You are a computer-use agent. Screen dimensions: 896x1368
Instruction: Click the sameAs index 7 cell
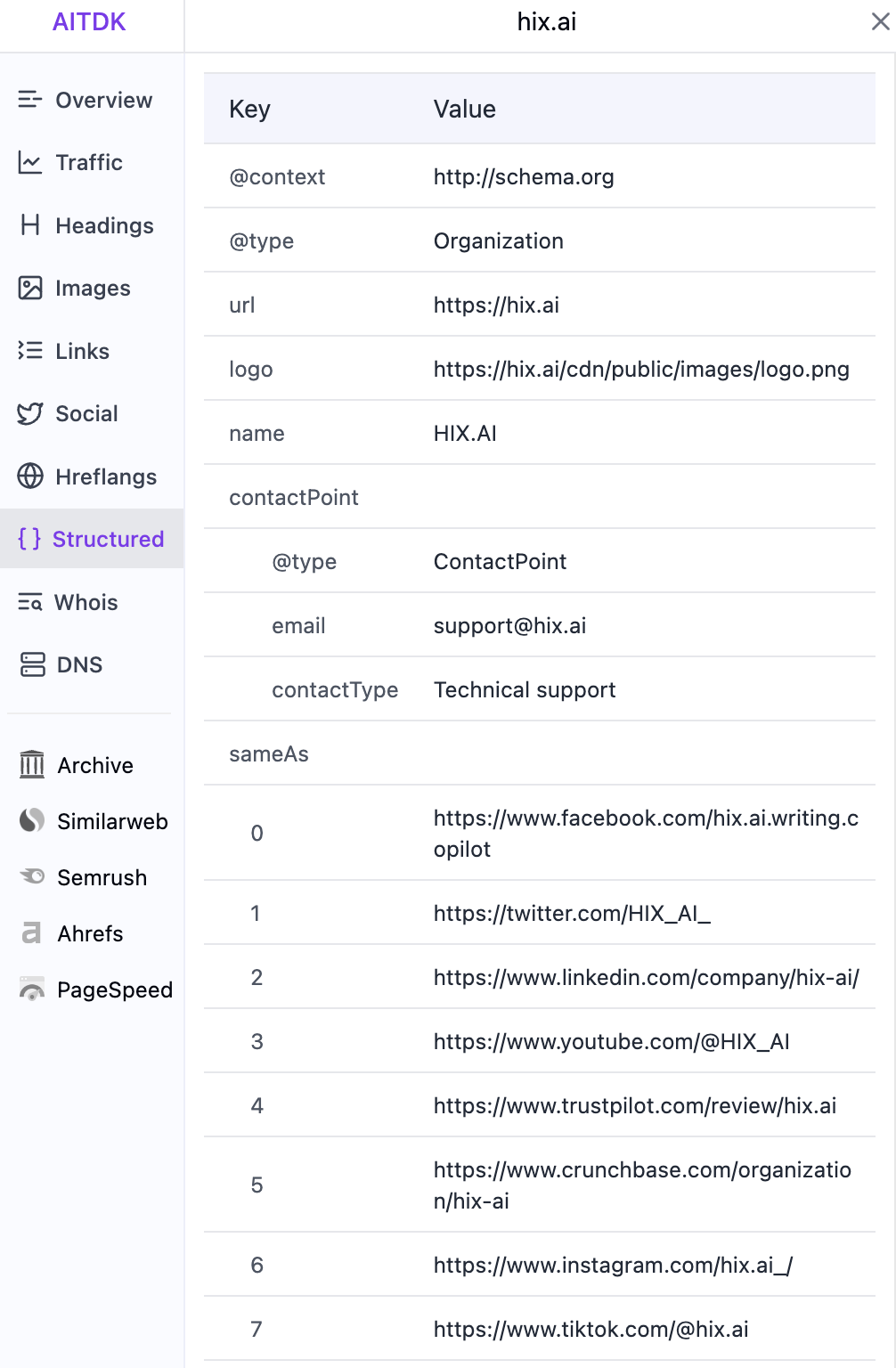(257, 1329)
